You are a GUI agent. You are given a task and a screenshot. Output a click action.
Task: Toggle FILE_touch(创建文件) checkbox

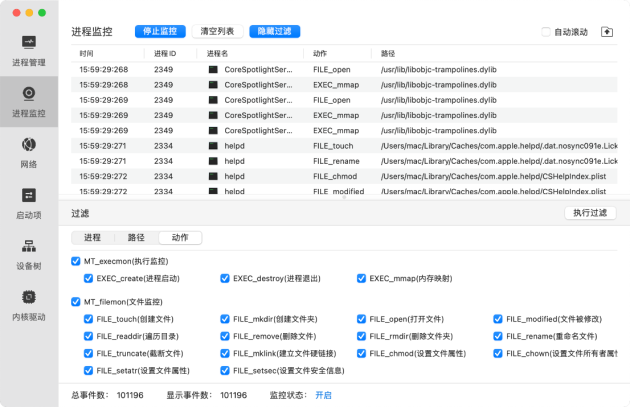[x=88, y=319]
